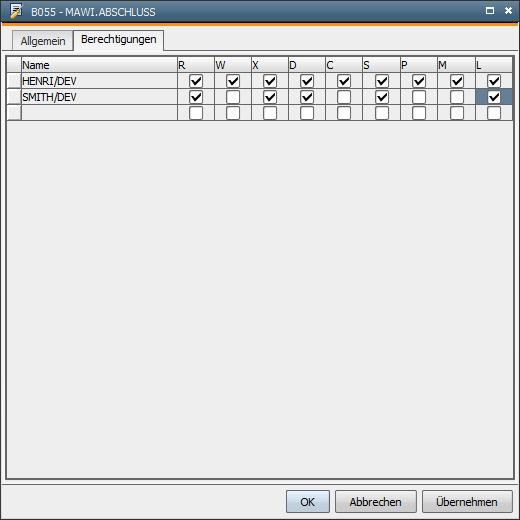Image resolution: width=520 pixels, height=520 pixels.
Task: Select the SMITH/DEV row header
Action: click(x=14, y=97)
